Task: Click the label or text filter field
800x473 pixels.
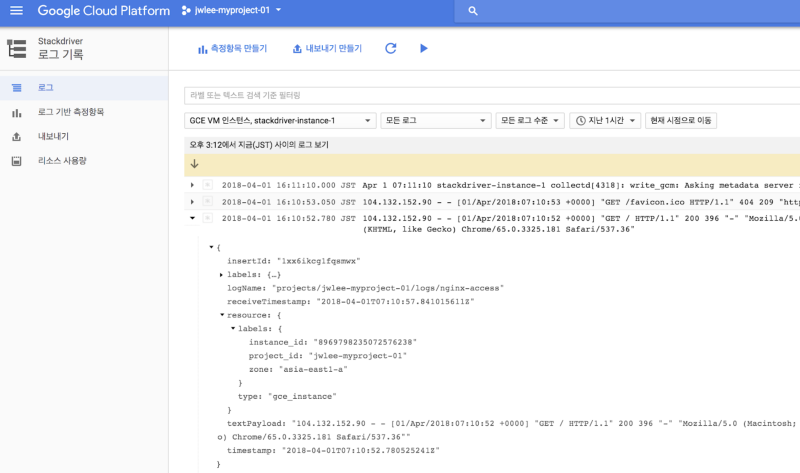Action: click(490, 95)
